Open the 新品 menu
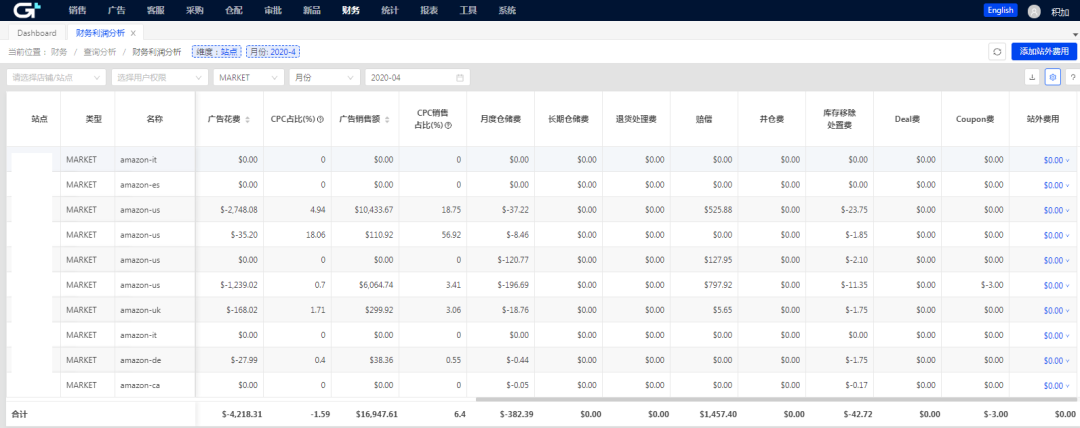The image size is (1080, 428). click(x=311, y=10)
